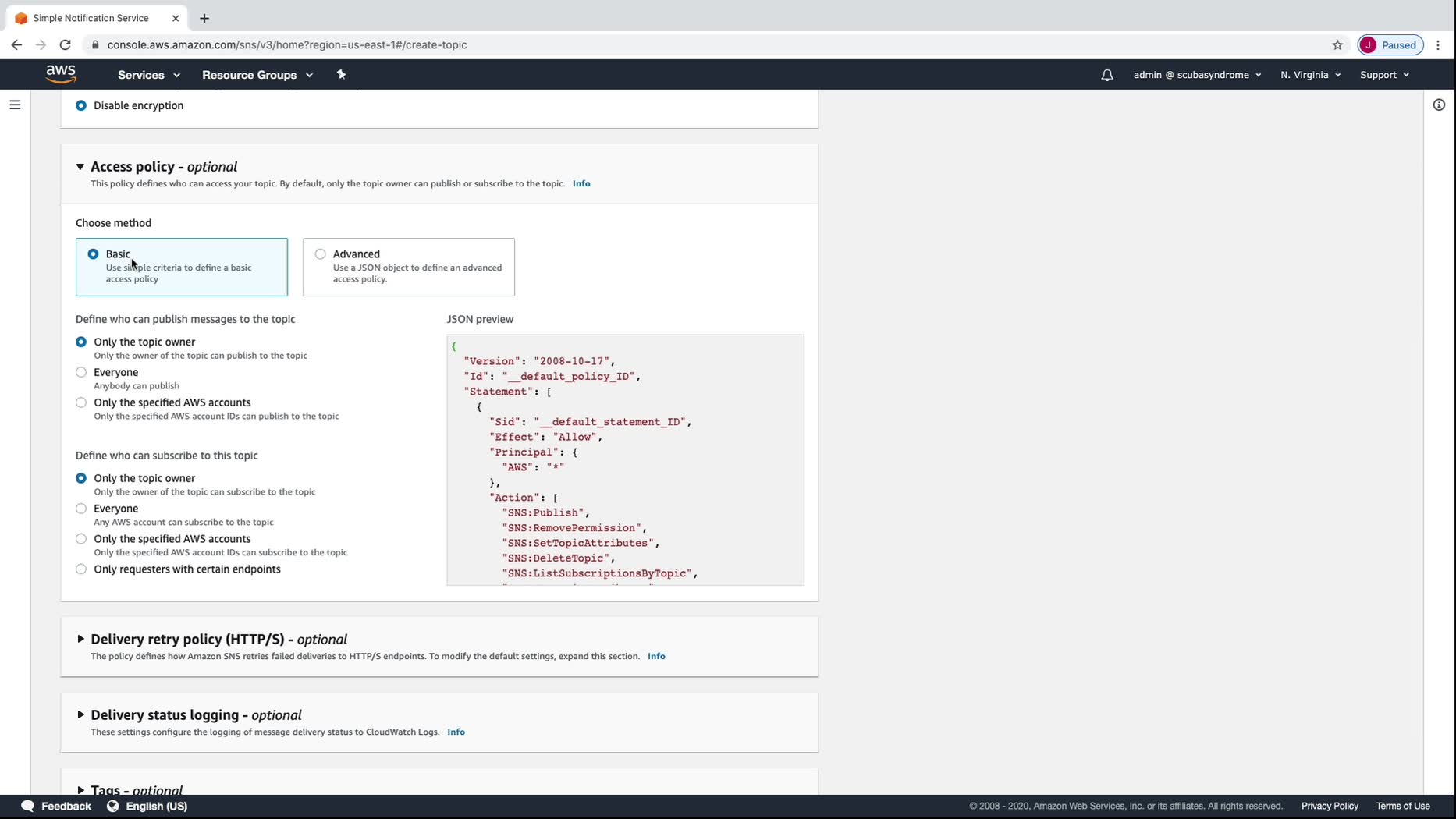
Task: Click the Paused profile button
Action: click(x=1391, y=44)
